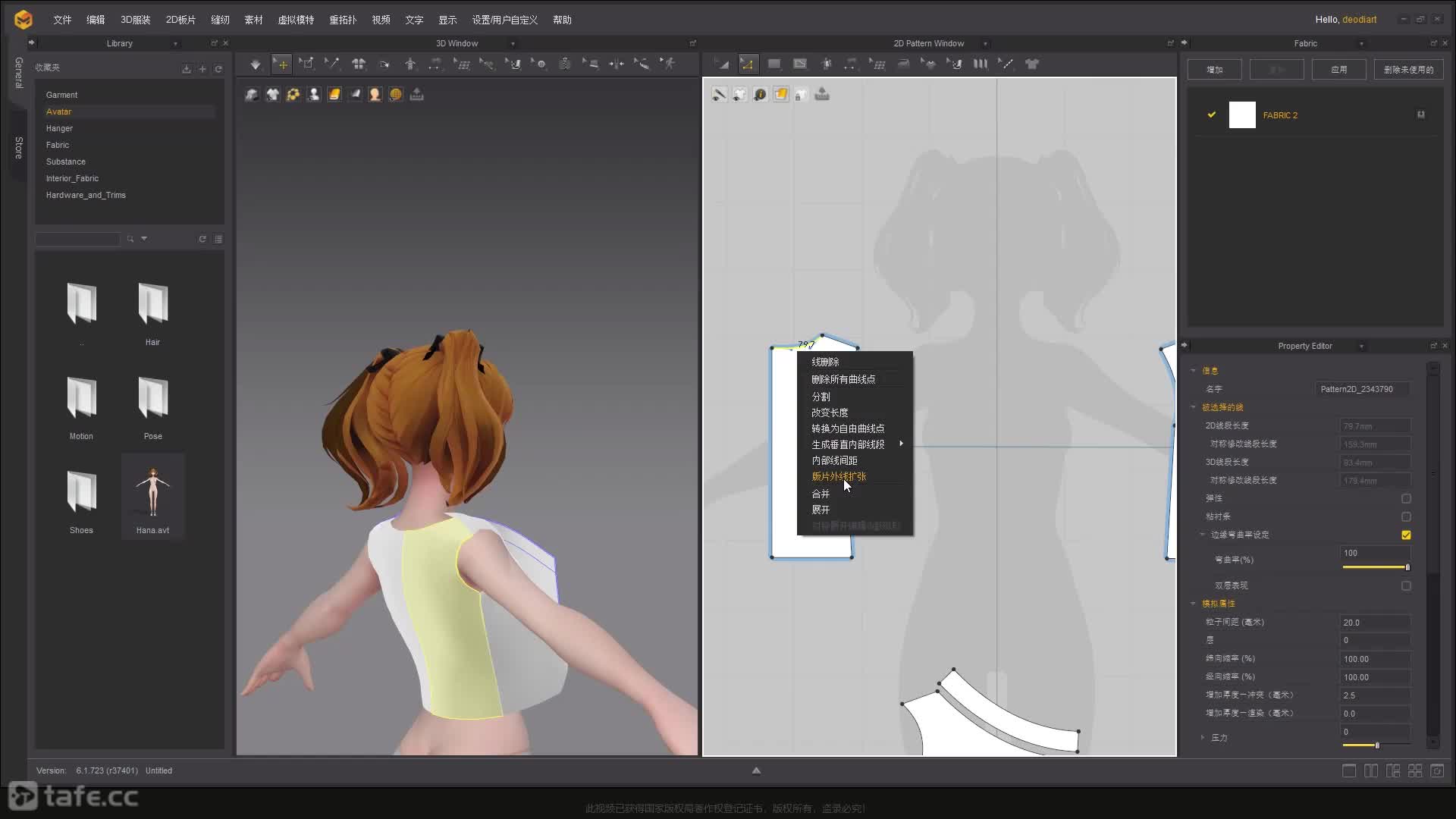Image resolution: width=1456 pixels, height=819 pixels.
Task: Open the Property Editor title dropdown arrow
Action: click(x=1362, y=347)
